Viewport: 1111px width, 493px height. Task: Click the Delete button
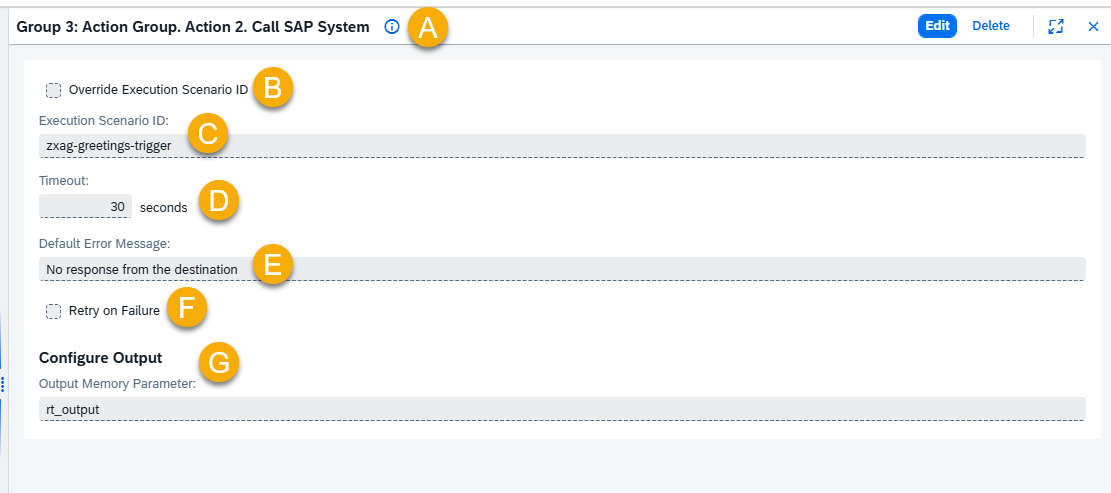(991, 26)
